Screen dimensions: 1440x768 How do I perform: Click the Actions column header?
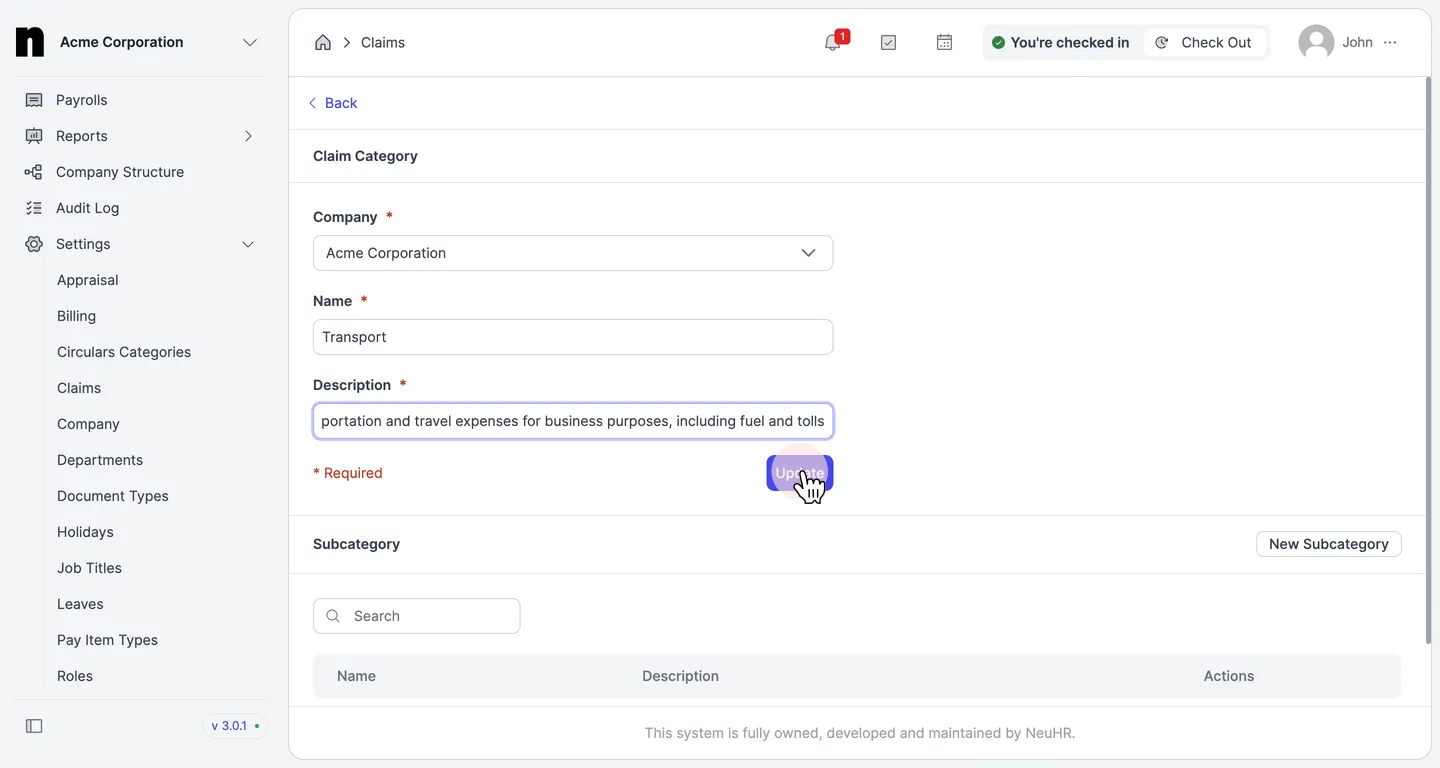[x=1229, y=676]
